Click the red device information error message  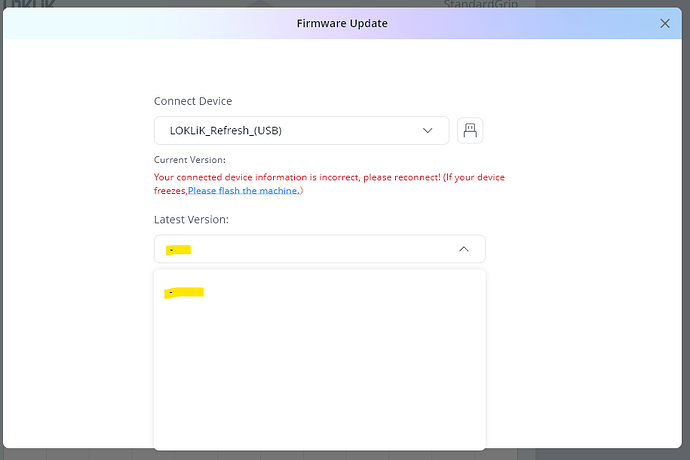(329, 184)
